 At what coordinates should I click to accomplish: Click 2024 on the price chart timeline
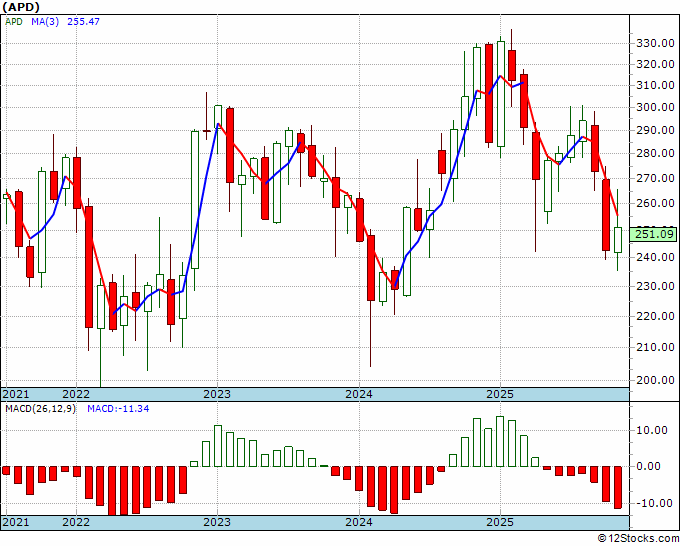click(359, 394)
